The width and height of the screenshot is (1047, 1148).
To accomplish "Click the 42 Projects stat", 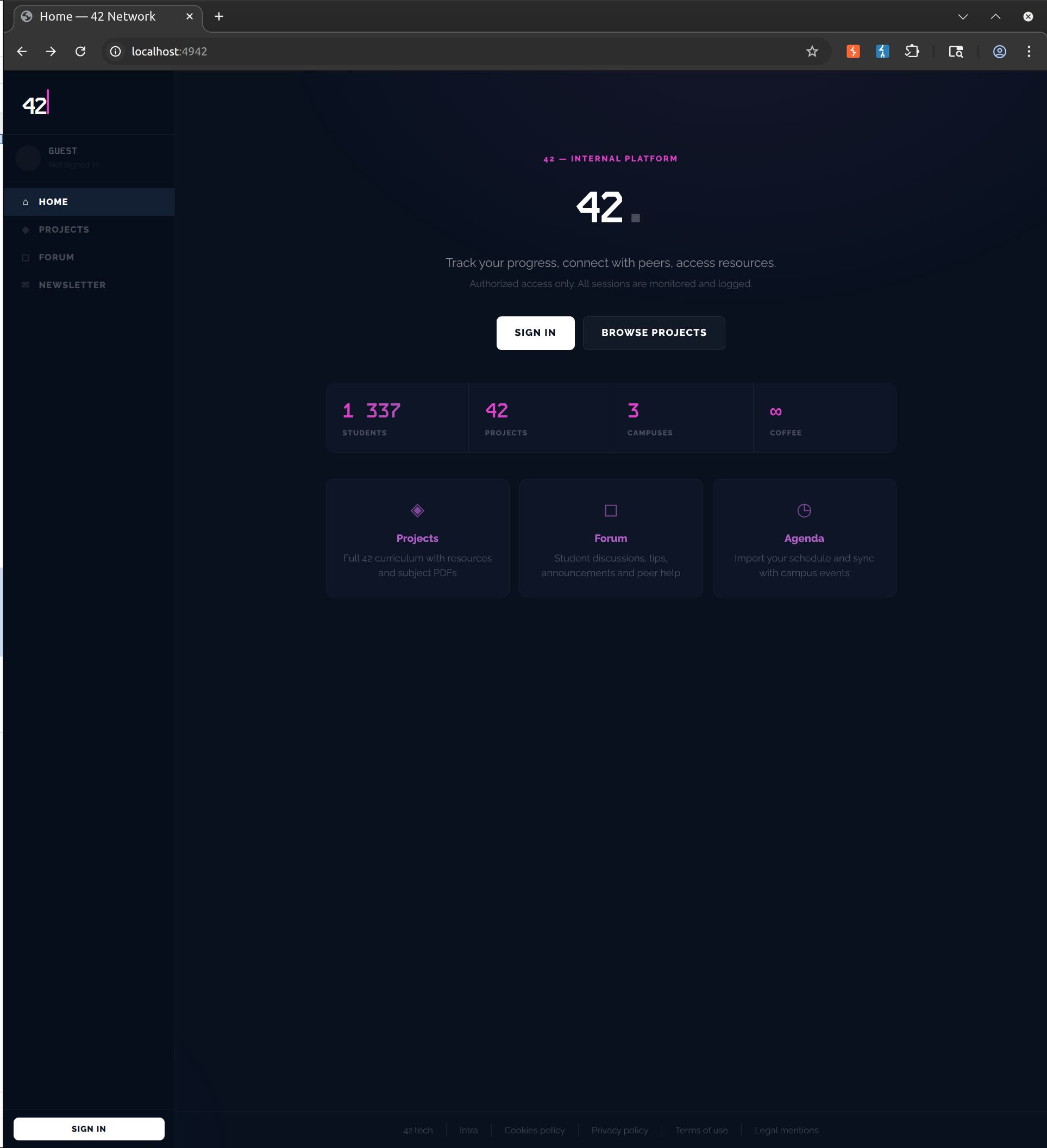I will coord(539,418).
